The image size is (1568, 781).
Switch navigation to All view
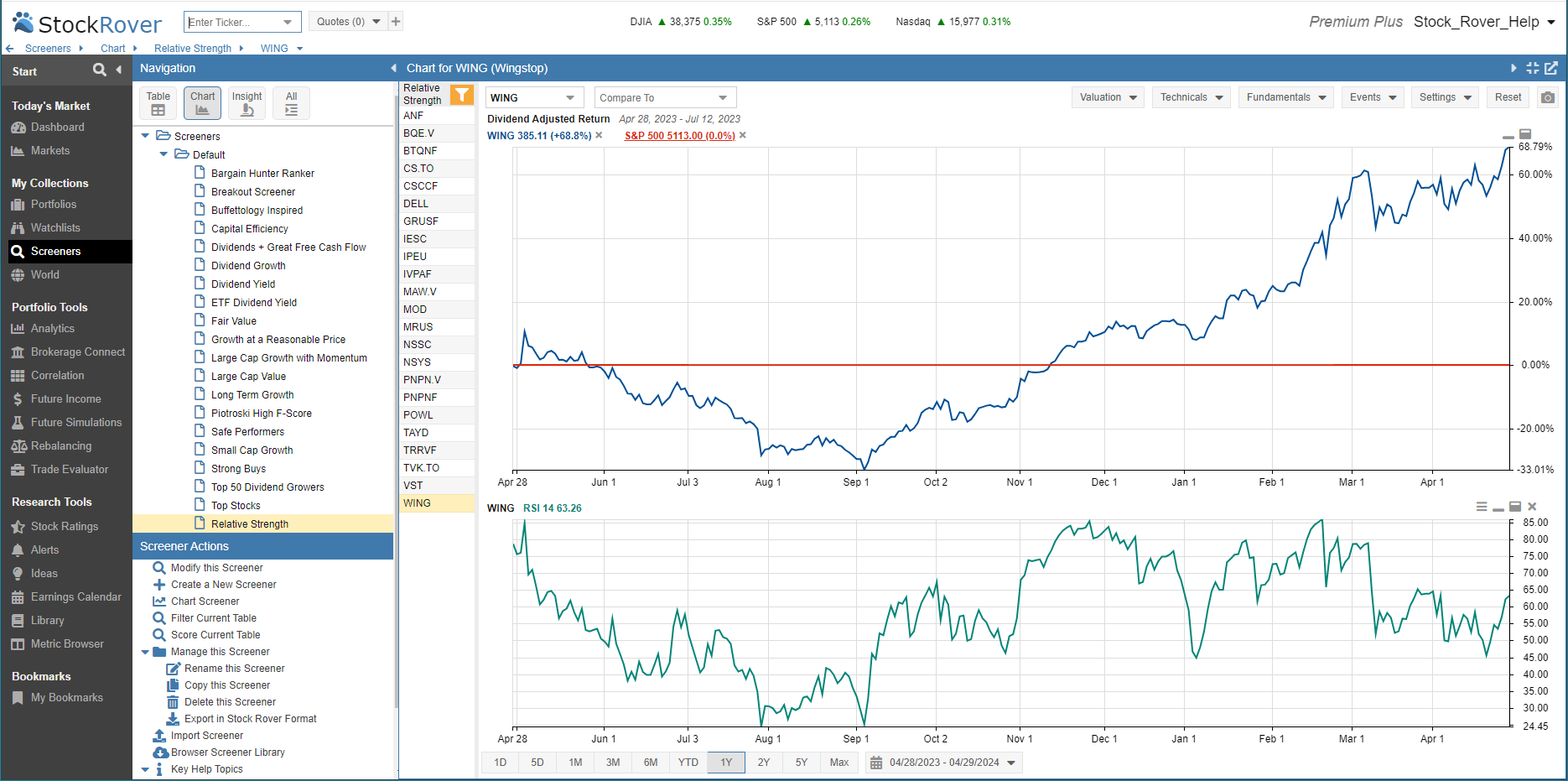[x=291, y=103]
